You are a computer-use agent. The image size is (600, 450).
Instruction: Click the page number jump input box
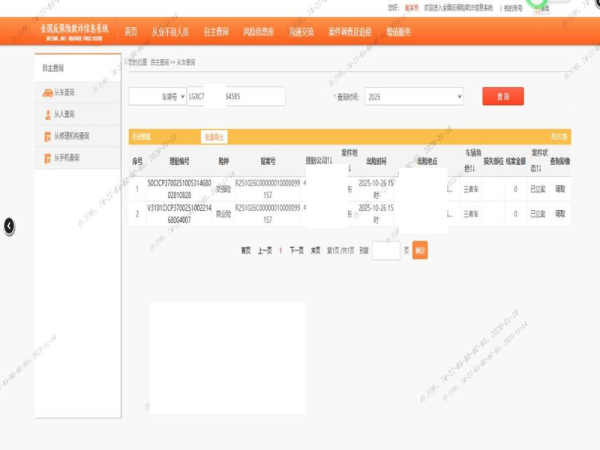point(386,250)
